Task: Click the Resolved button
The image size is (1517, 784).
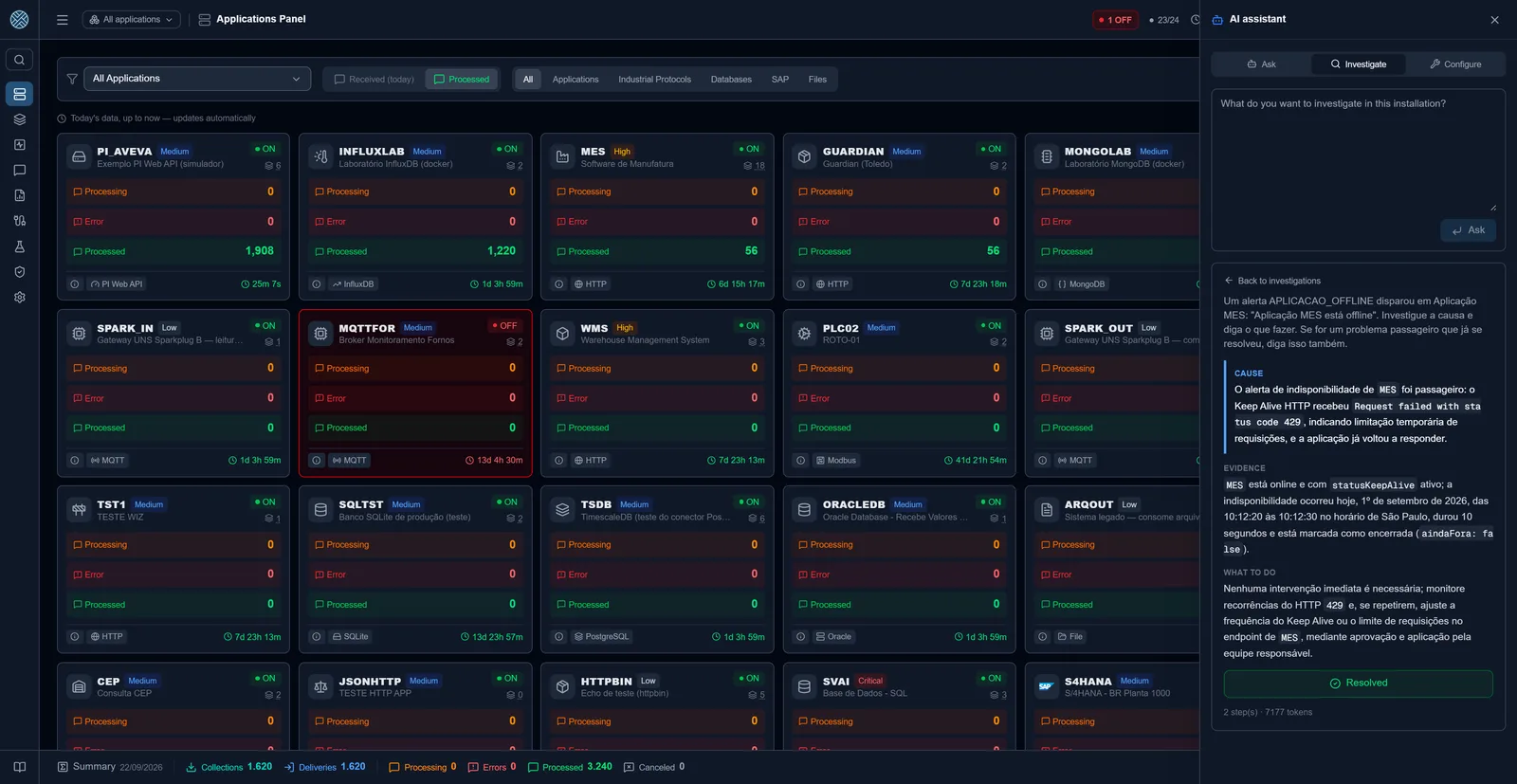Action: pos(1358,684)
